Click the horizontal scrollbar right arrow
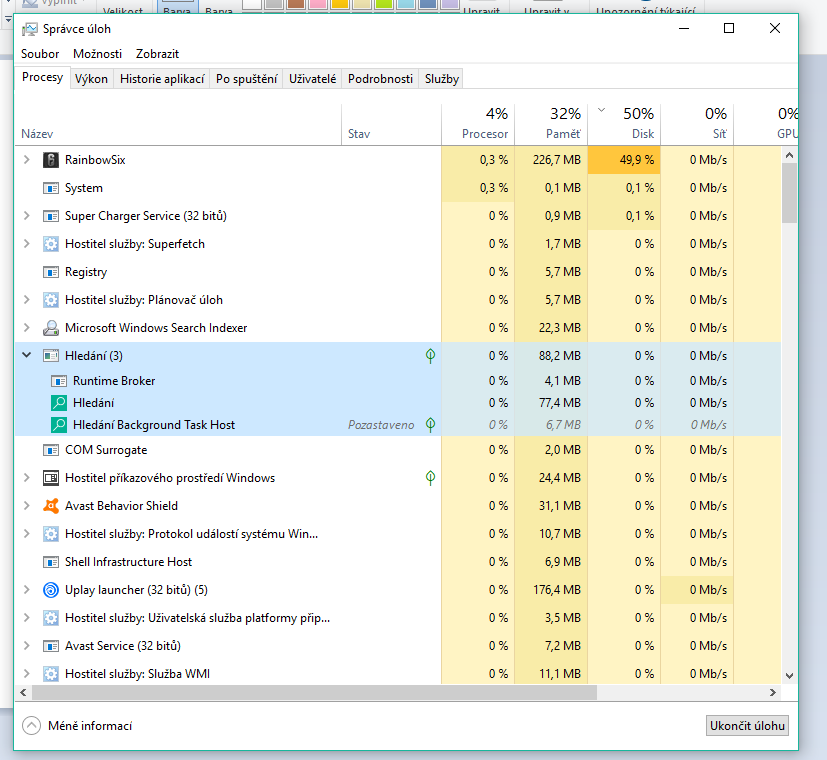827x760 pixels. coord(773,692)
